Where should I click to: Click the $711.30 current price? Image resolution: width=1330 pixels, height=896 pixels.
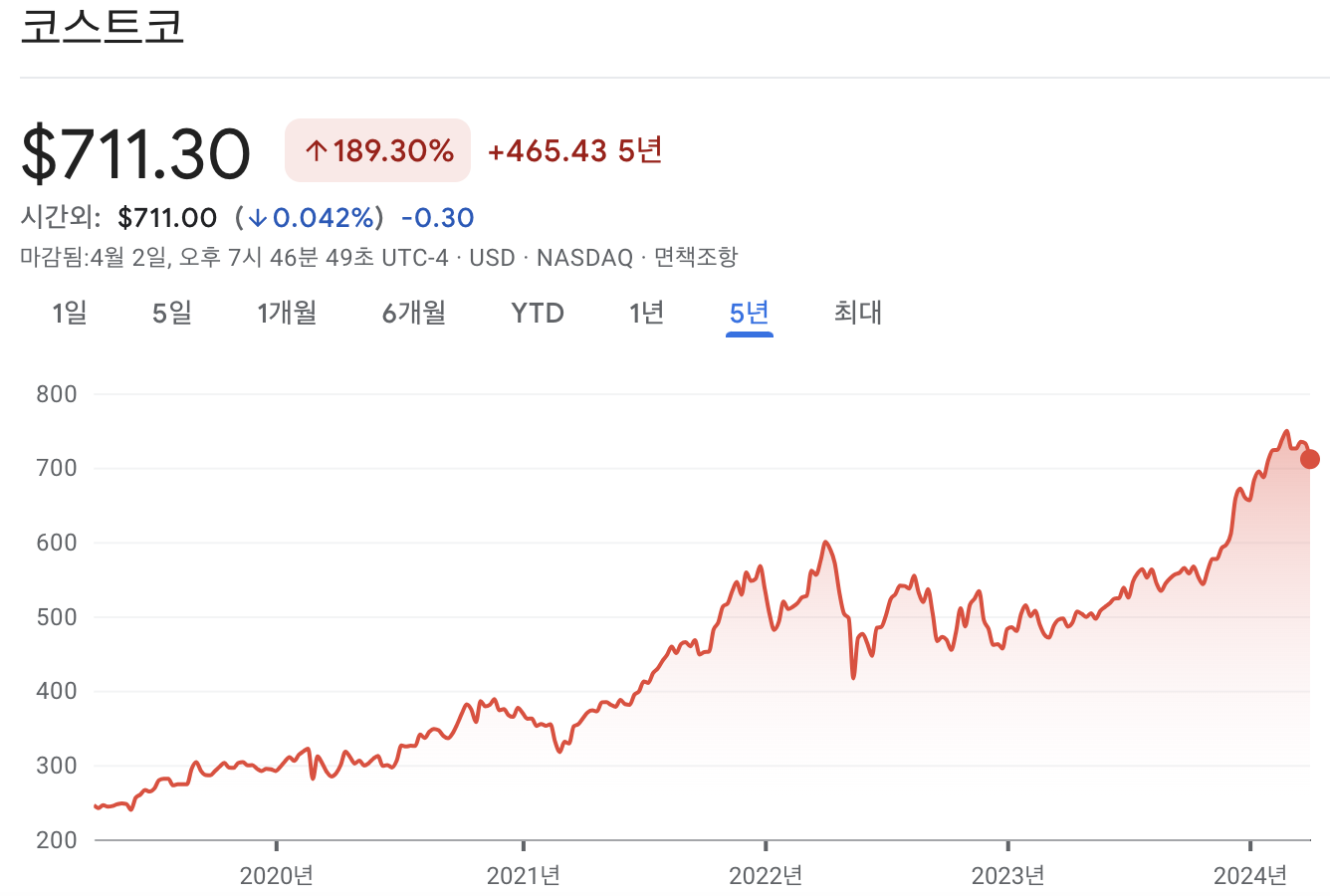[135, 150]
